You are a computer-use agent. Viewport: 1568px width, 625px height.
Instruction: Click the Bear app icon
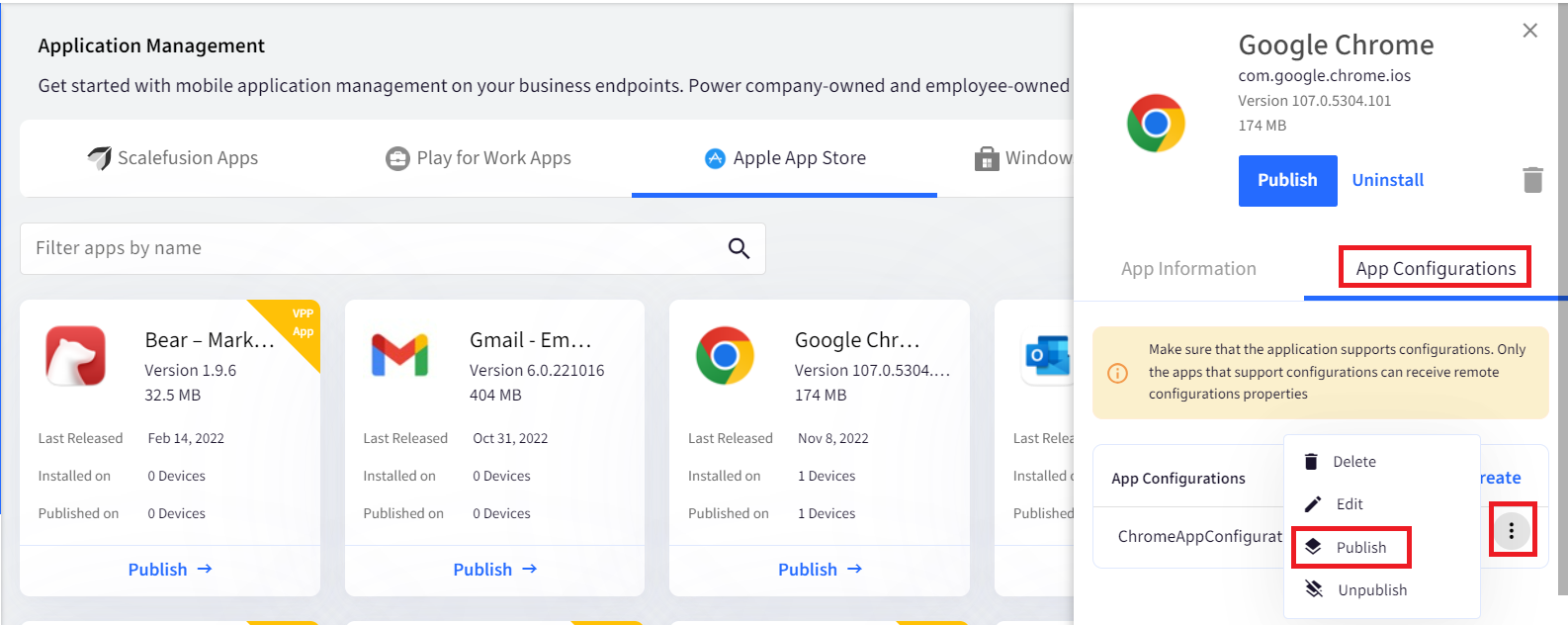75,355
